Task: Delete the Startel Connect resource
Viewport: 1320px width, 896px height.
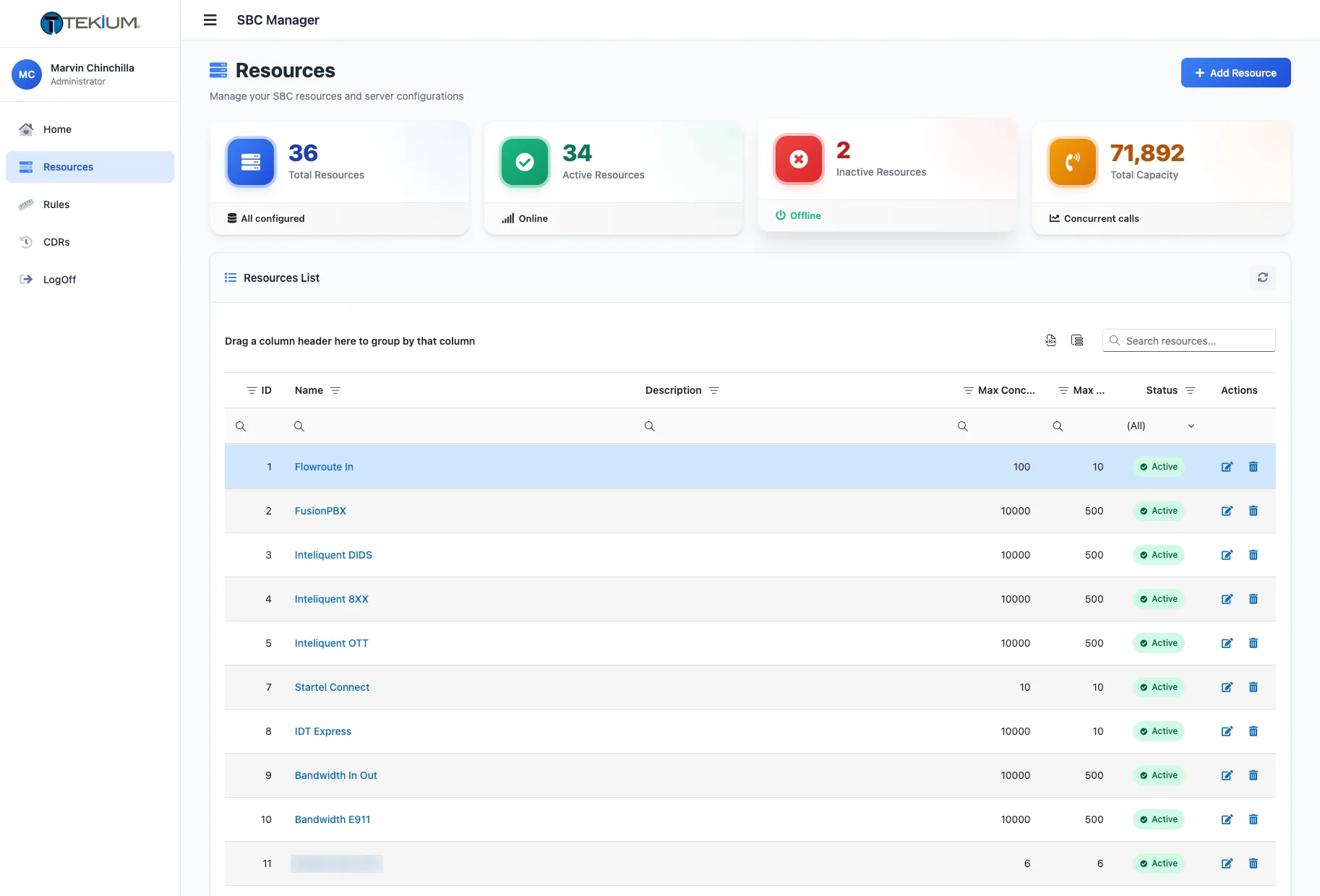Action: click(1253, 687)
